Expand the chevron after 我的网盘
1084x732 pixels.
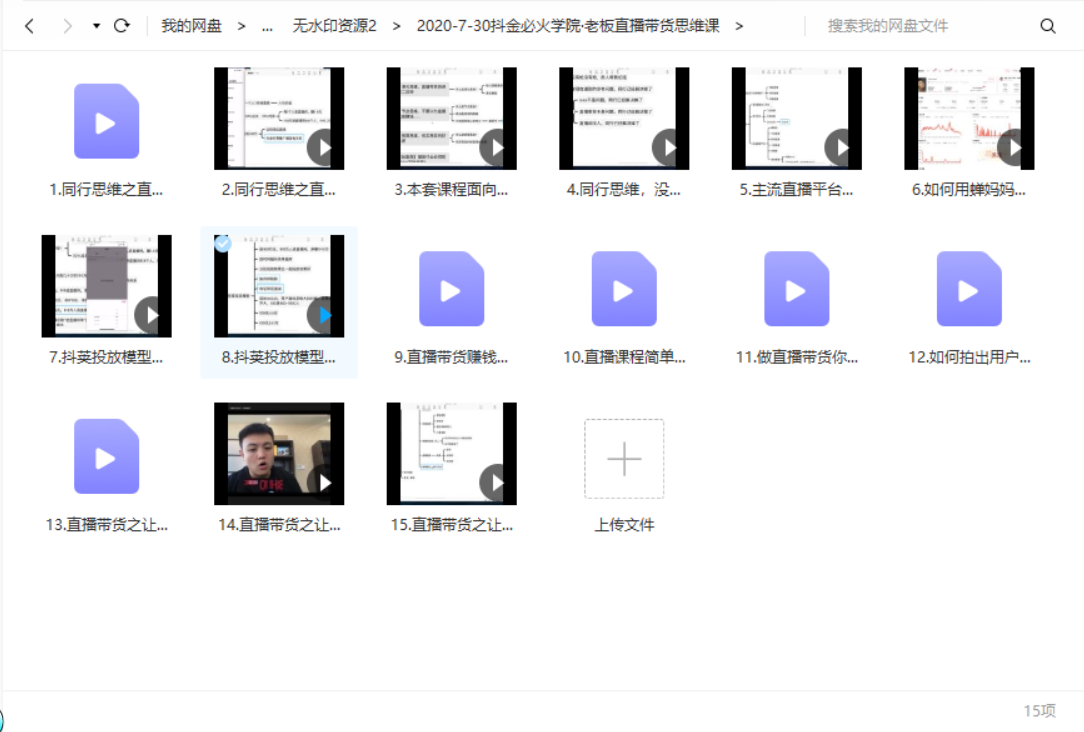241,26
